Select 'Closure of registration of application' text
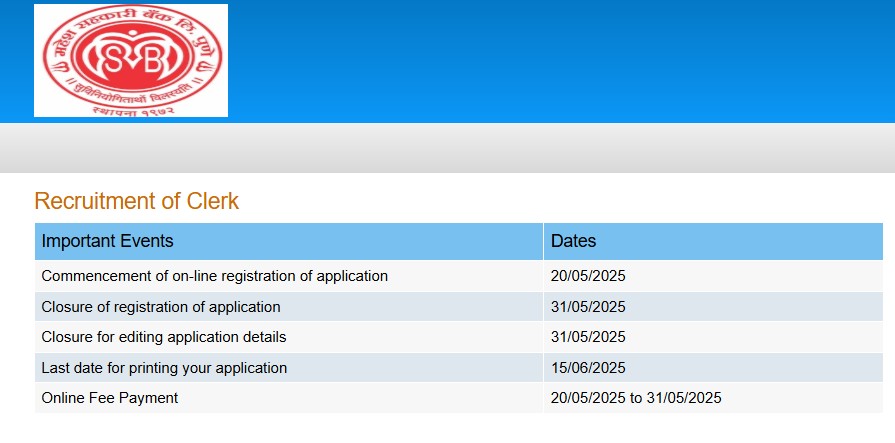The width and height of the screenshot is (895, 443). tap(161, 307)
